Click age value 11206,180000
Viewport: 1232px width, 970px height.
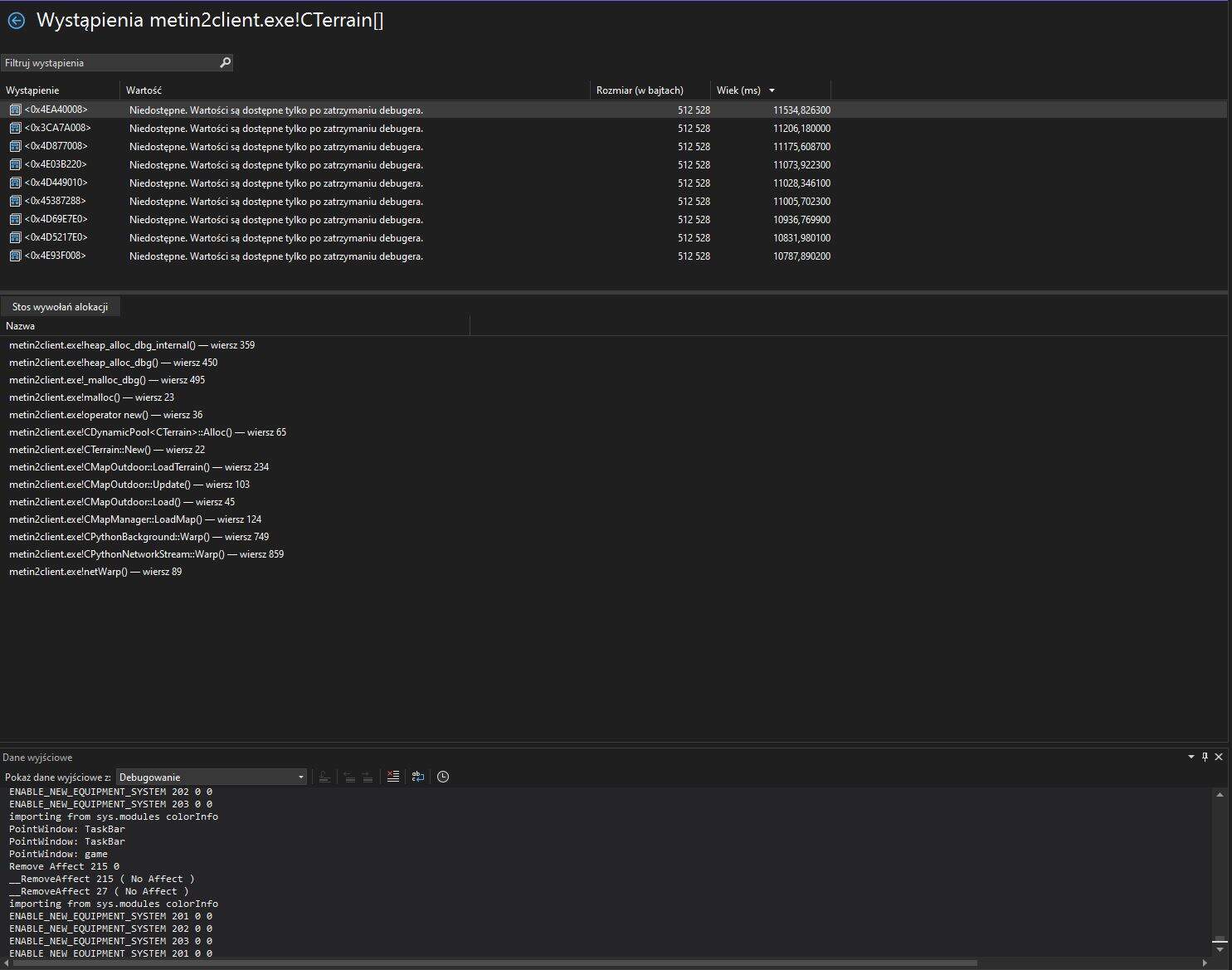pyautogui.click(x=801, y=129)
